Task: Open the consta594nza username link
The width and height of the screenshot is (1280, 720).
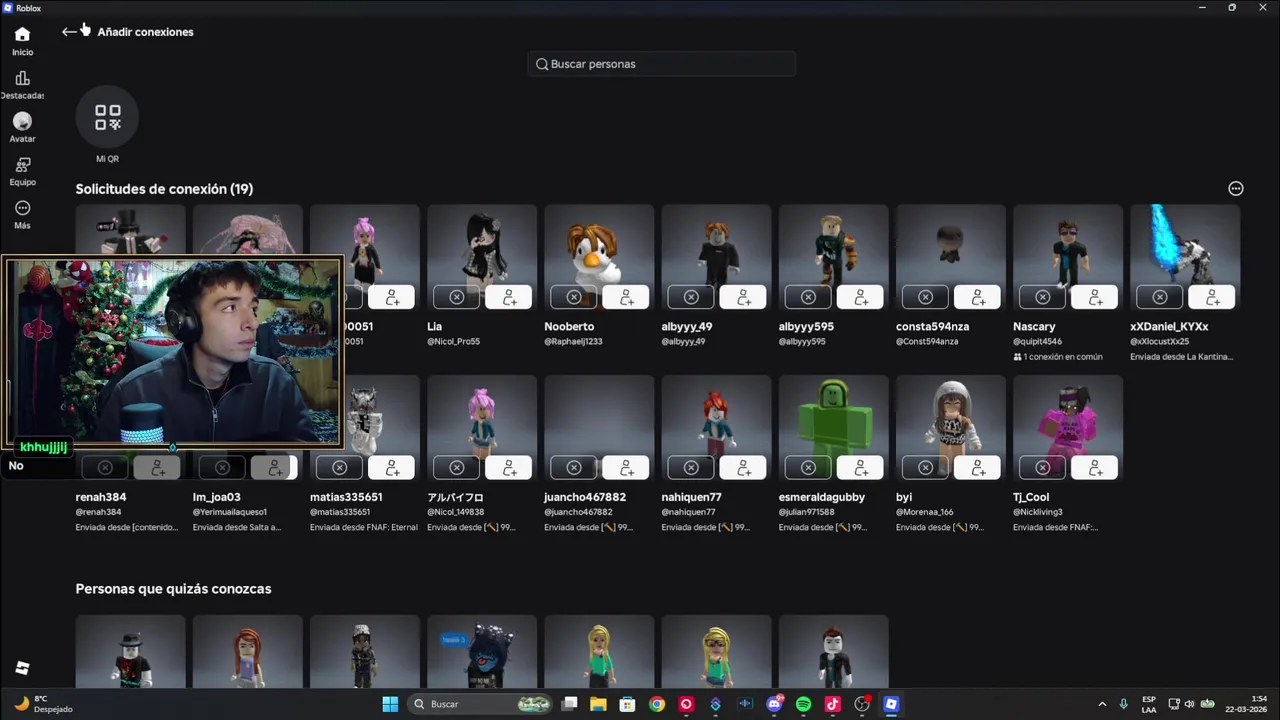Action: point(932,327)
